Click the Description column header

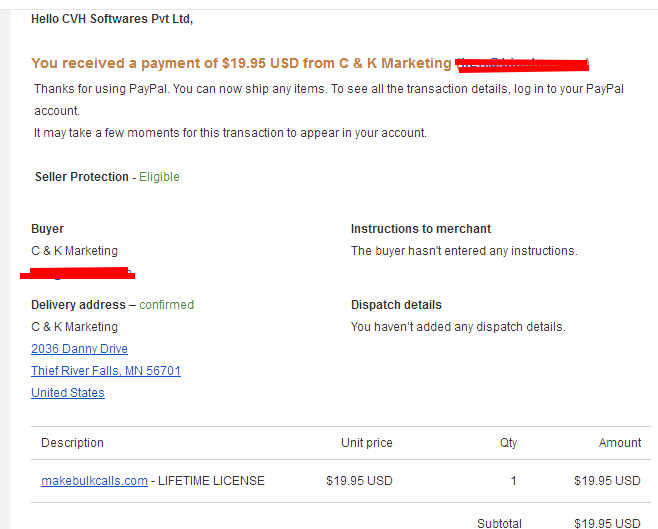click(72, 443)
